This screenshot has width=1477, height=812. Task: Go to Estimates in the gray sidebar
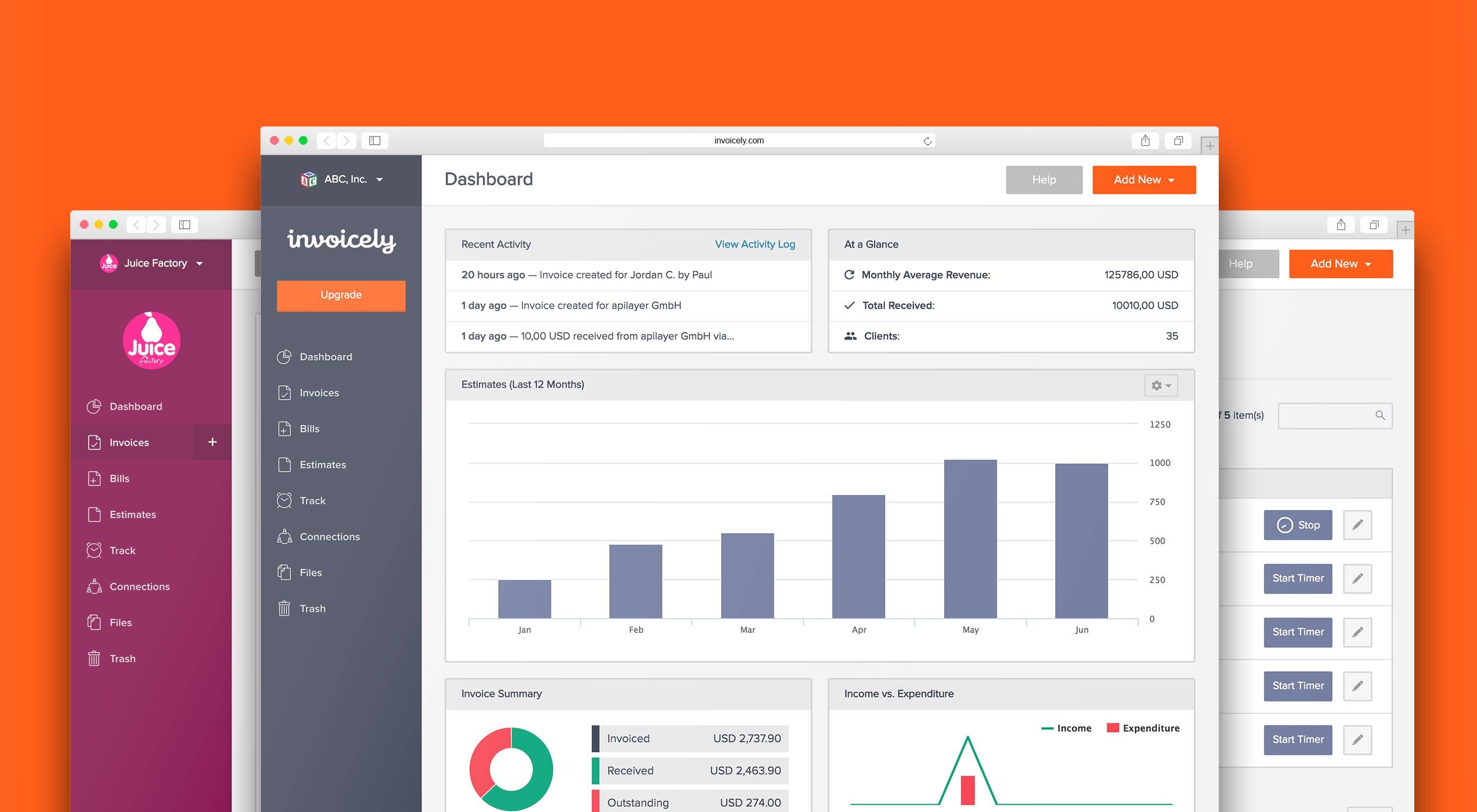[x=322, y=465]
